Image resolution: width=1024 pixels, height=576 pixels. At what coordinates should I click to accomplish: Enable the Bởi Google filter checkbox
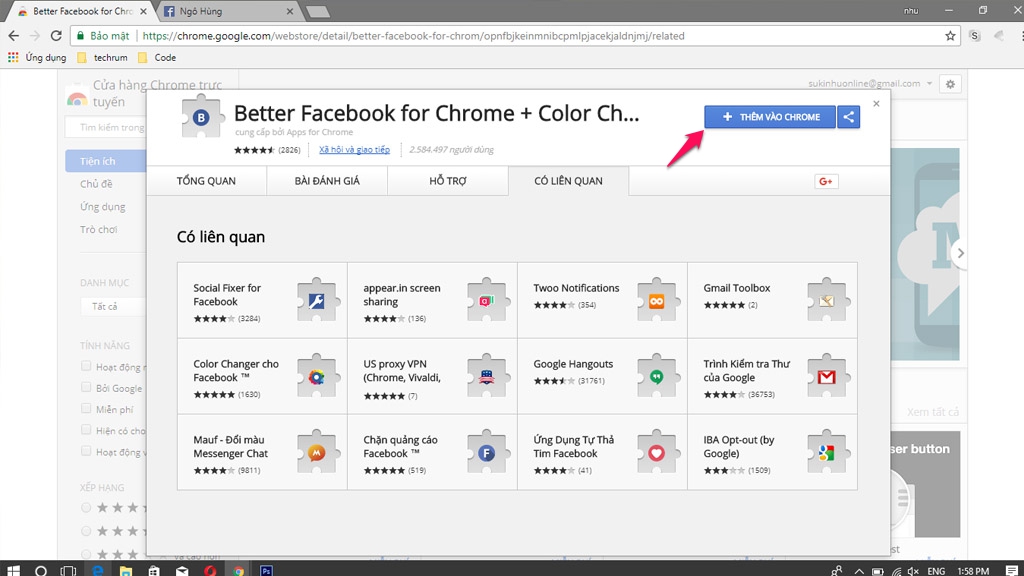86,387
